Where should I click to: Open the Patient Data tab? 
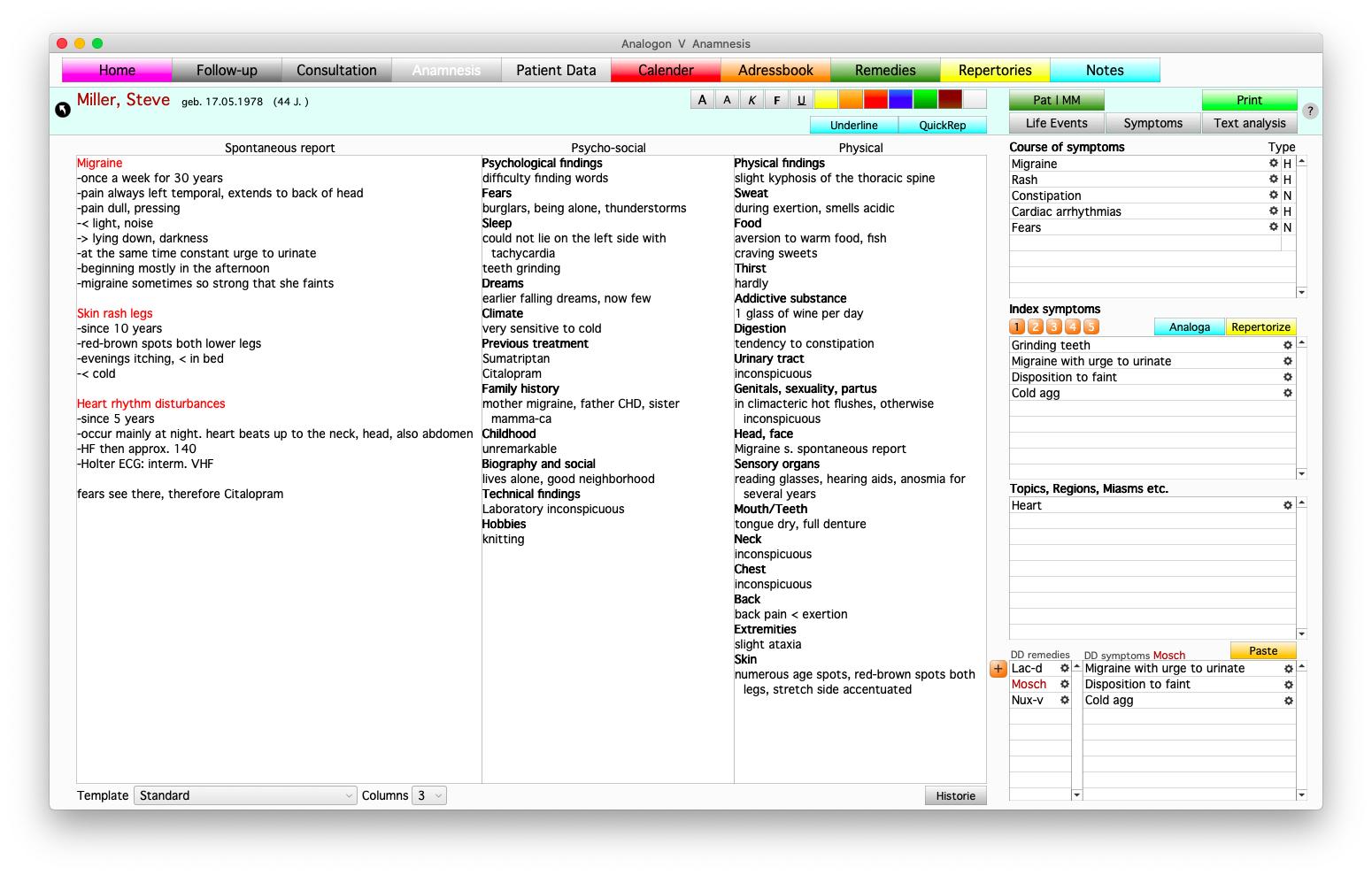coord(556,70)
